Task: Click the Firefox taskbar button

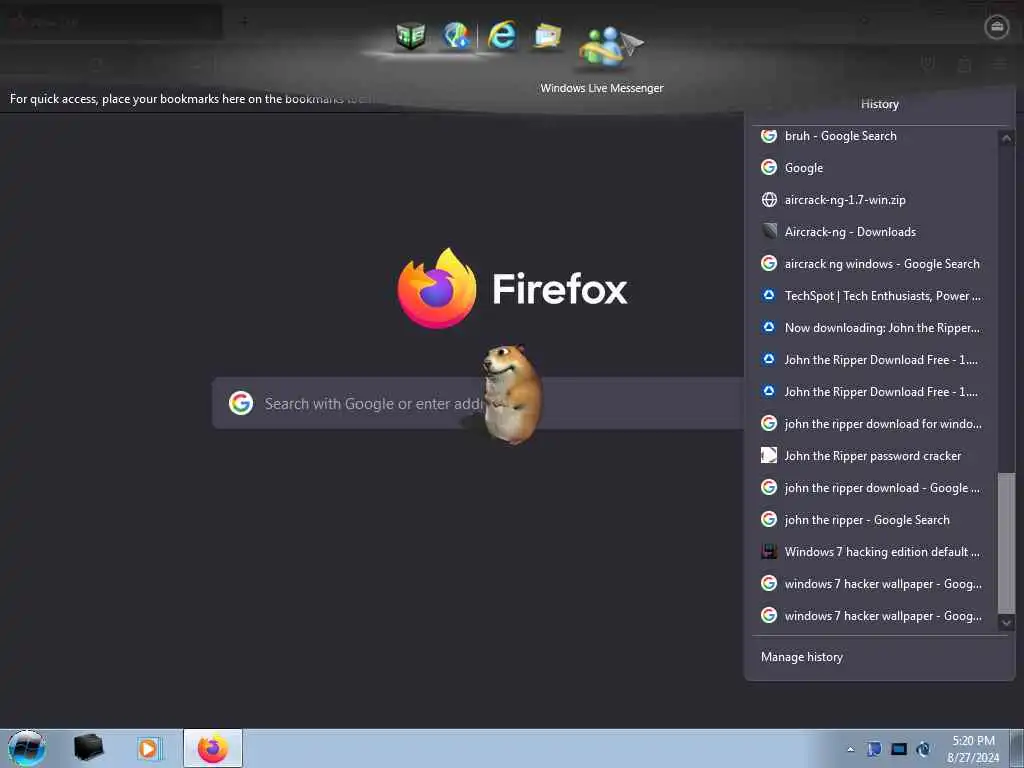Action: point(213,748)
